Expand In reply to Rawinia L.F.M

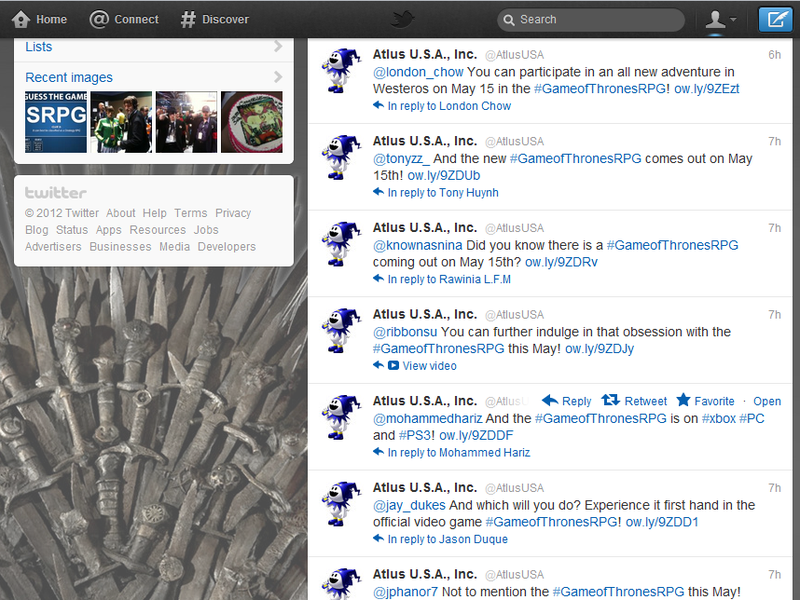[x=449, y=280]
